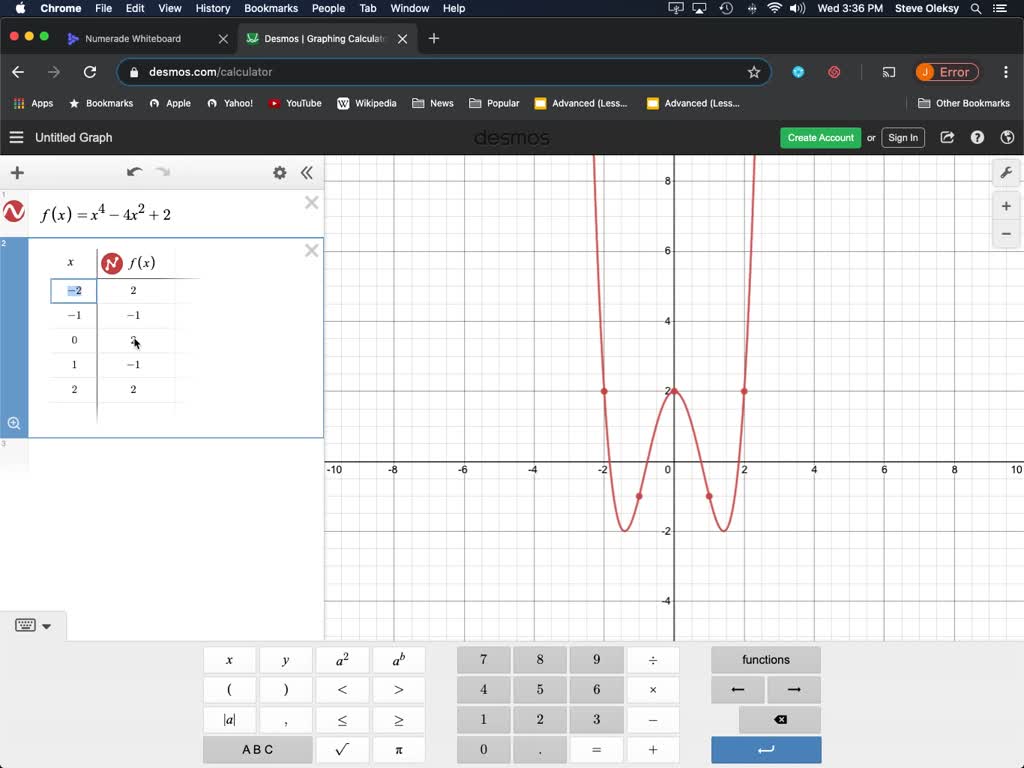
Task: Click the Sign In link
Action: 902,137
